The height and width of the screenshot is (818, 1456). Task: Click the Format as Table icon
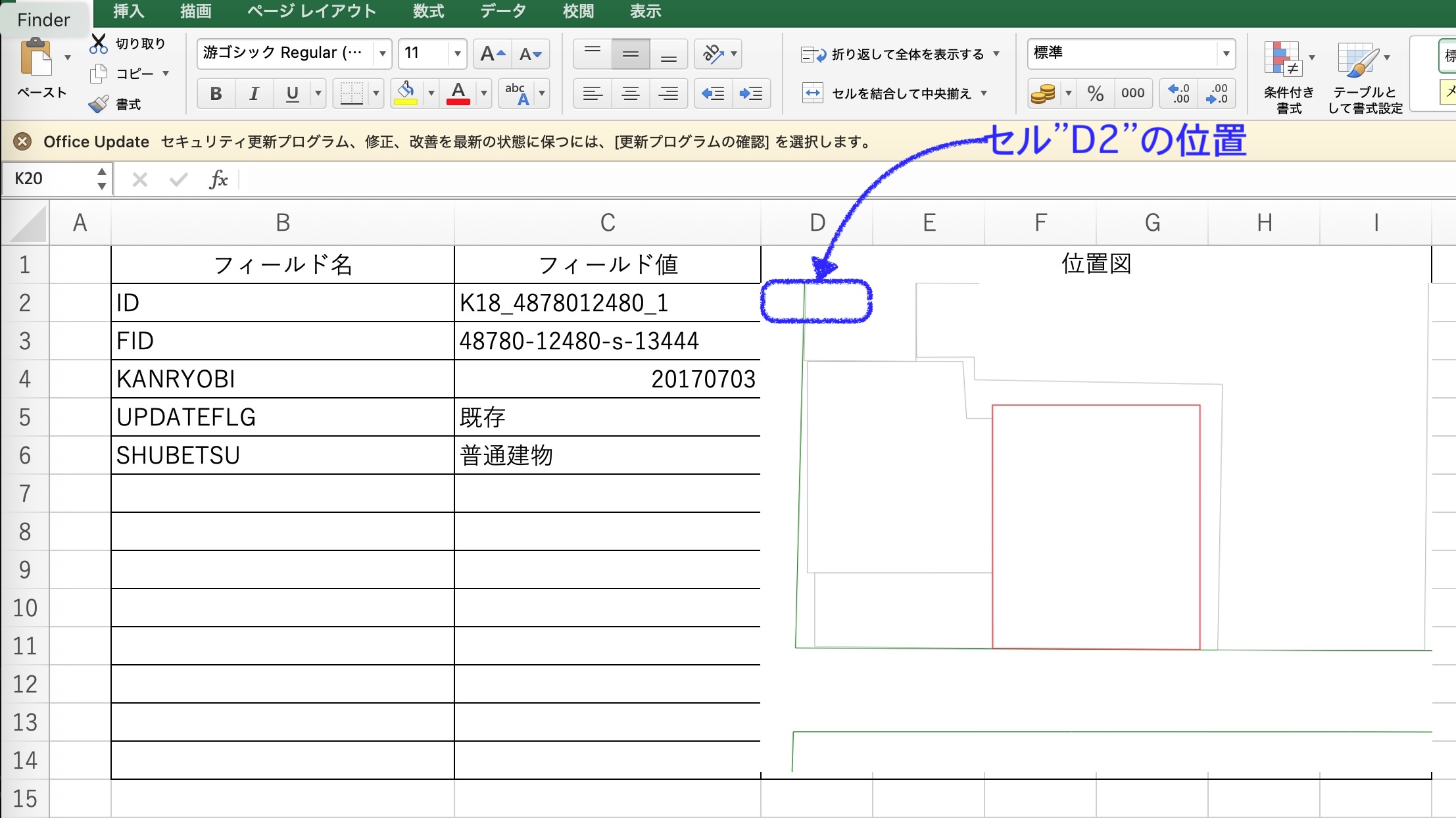(1357, 59)
